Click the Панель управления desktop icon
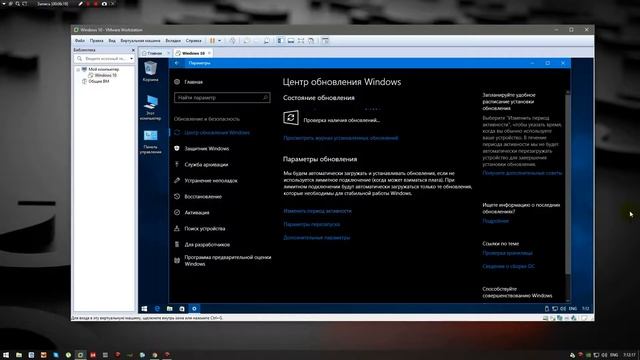This screenshot has width=640, height=360. coord(151,142)
